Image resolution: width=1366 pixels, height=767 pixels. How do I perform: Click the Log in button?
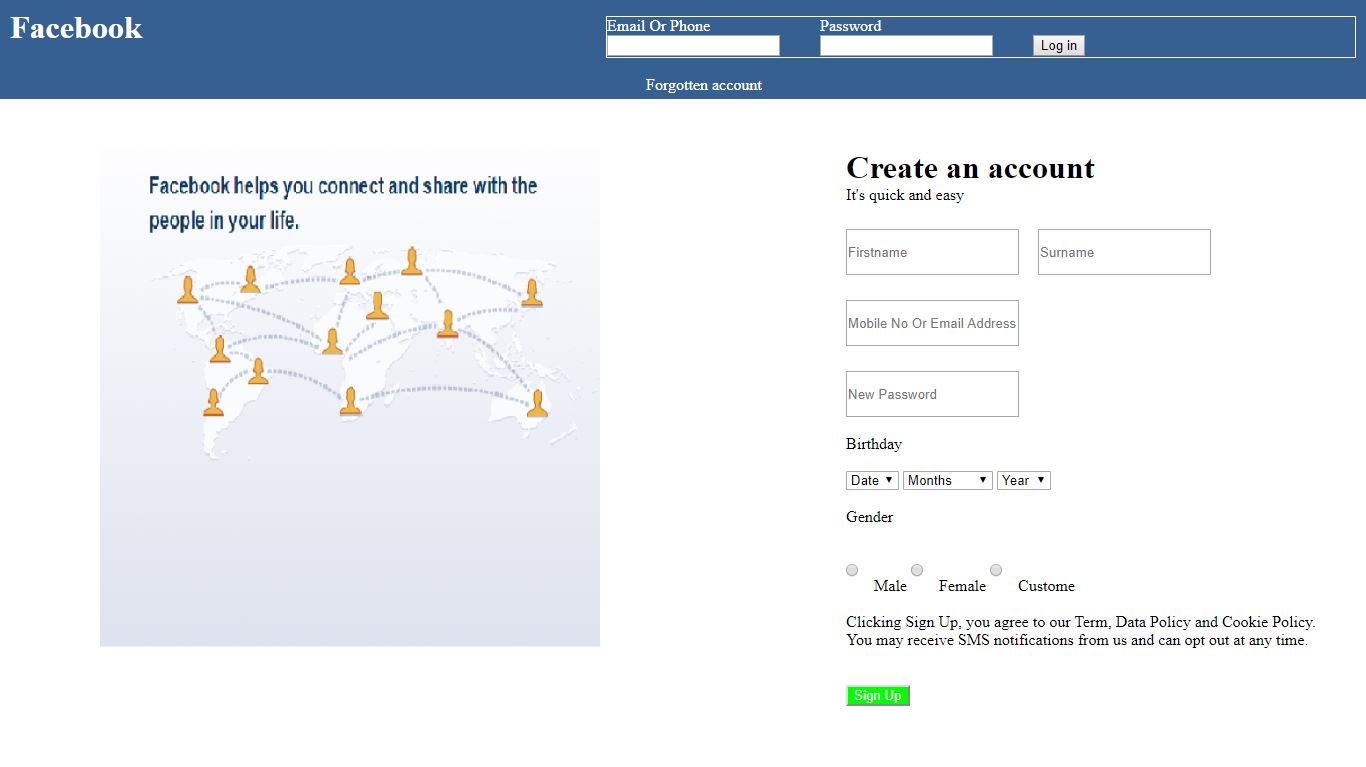tap(1059, 45)
